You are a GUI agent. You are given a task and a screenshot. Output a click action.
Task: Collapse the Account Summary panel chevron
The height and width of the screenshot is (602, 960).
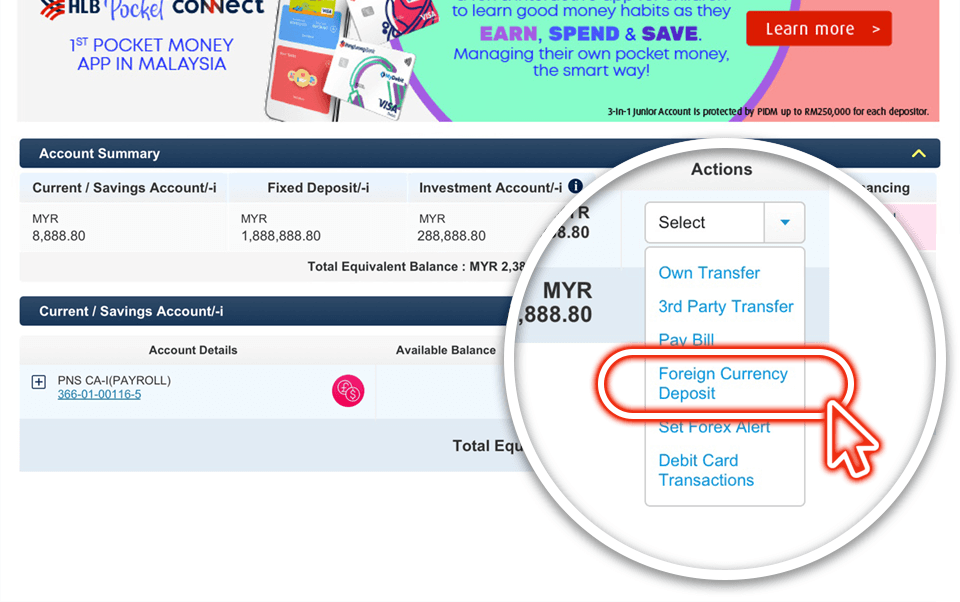tap(918, 154)
